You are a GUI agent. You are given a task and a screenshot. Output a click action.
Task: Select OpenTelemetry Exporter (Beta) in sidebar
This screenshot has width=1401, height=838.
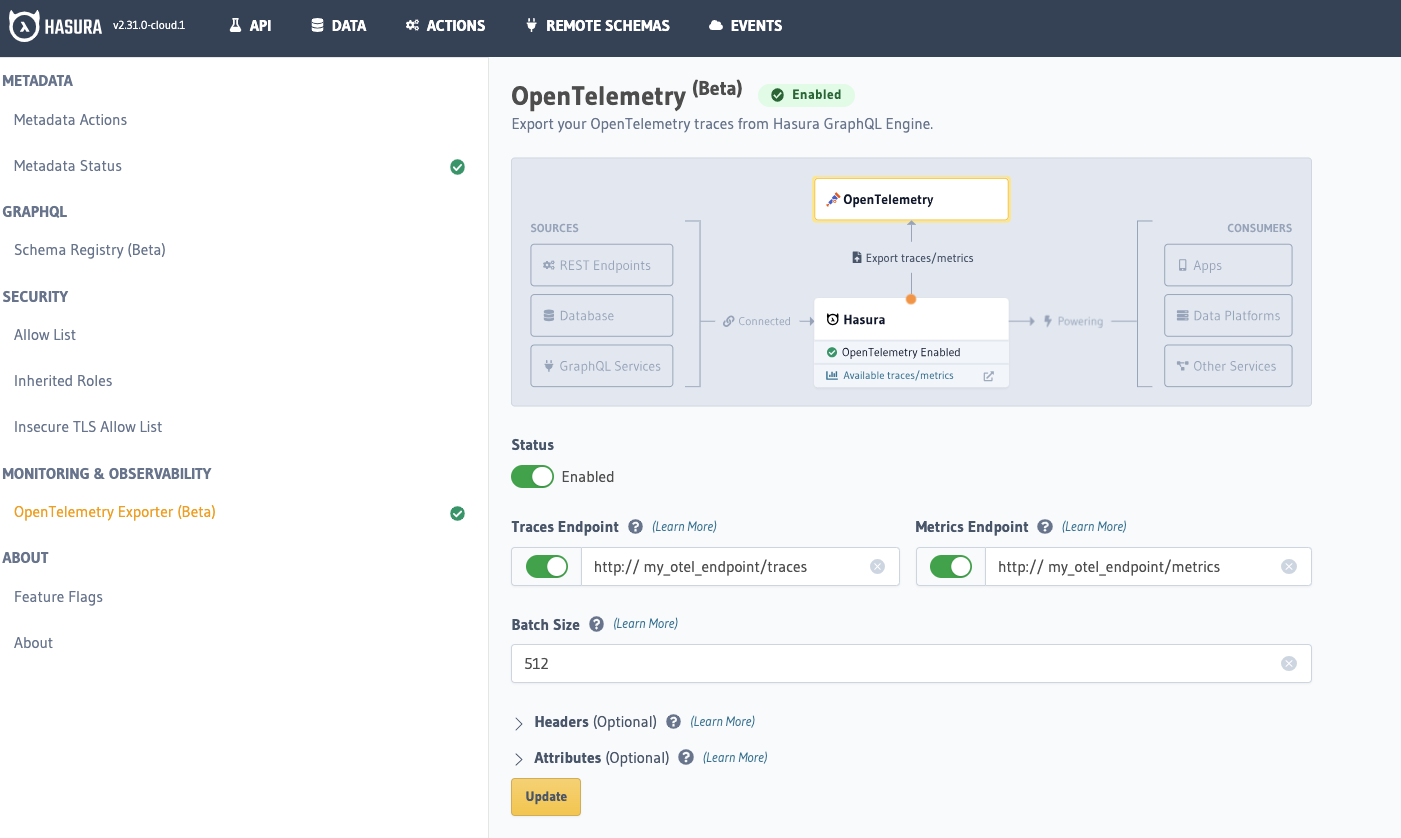tap(115, 512)
